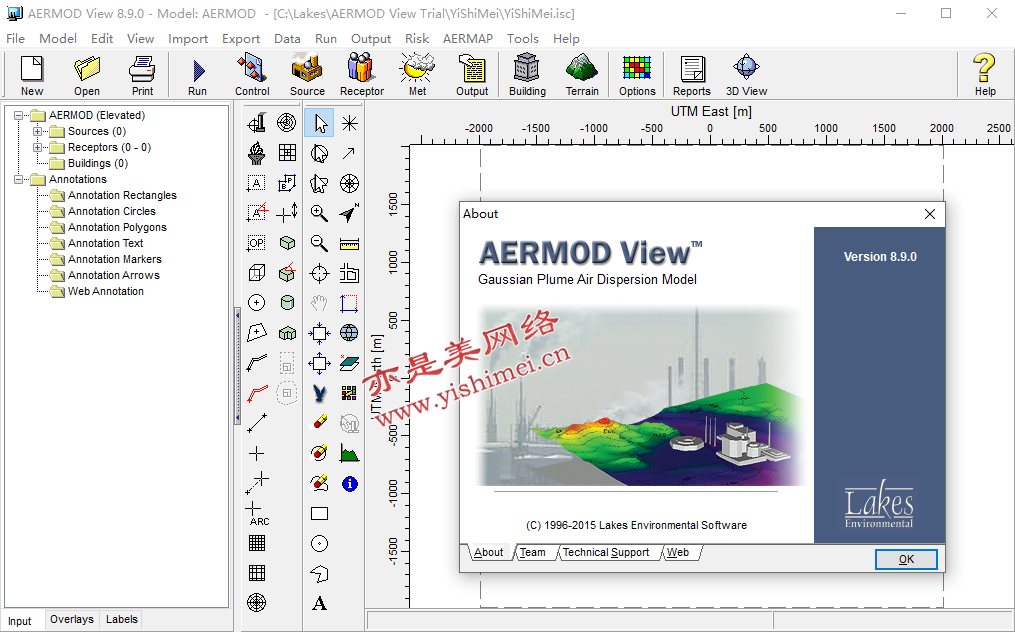The height and width of the screenshot is (632, 1015).
Task: Click OK in the About dialog
Action: (x=906, y=559)
